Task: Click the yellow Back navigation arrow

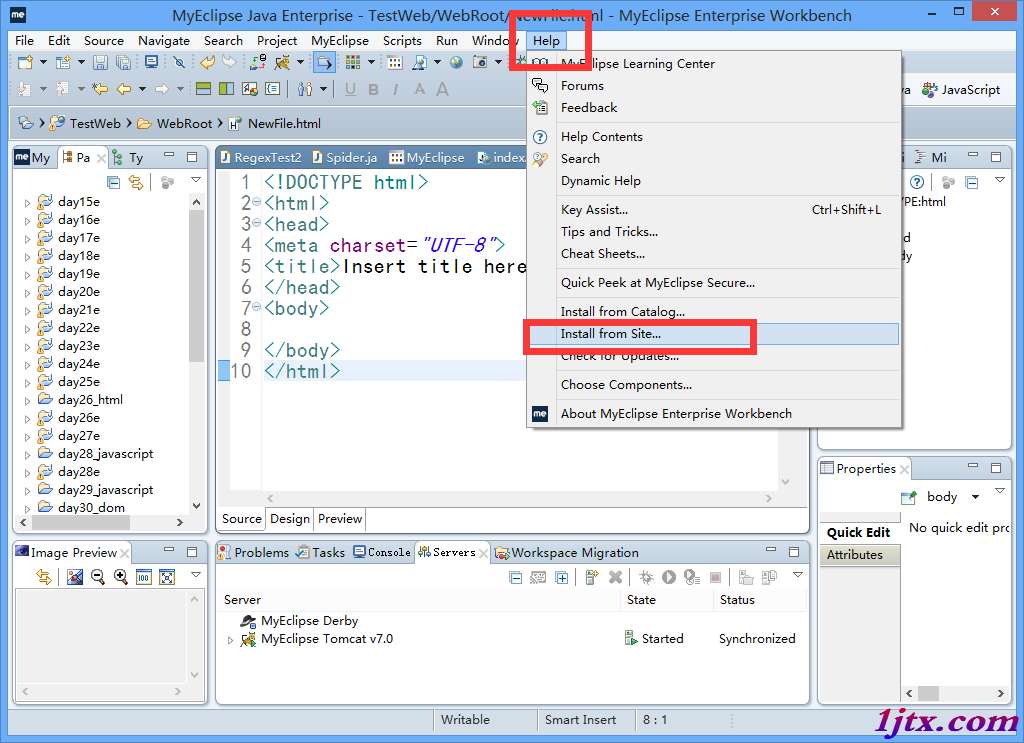Action: click(x=123, y=89)
